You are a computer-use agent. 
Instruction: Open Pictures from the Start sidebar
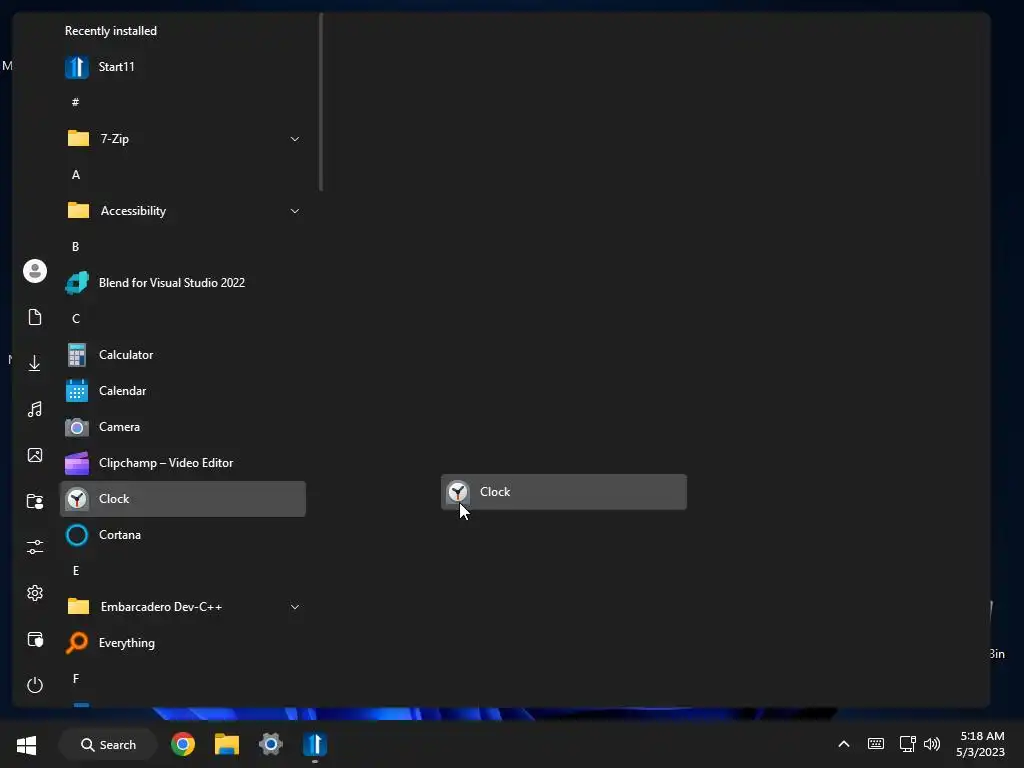coord(35,455)
